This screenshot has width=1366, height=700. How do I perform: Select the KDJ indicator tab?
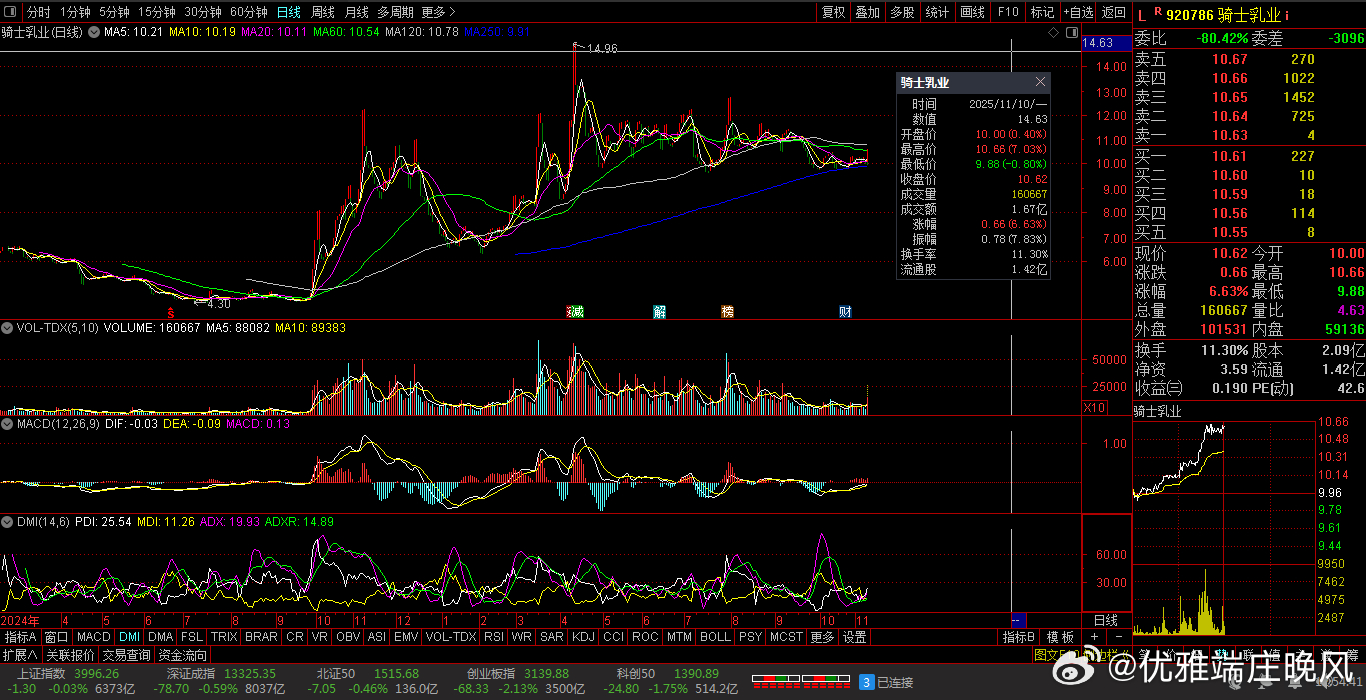[582, 637]
